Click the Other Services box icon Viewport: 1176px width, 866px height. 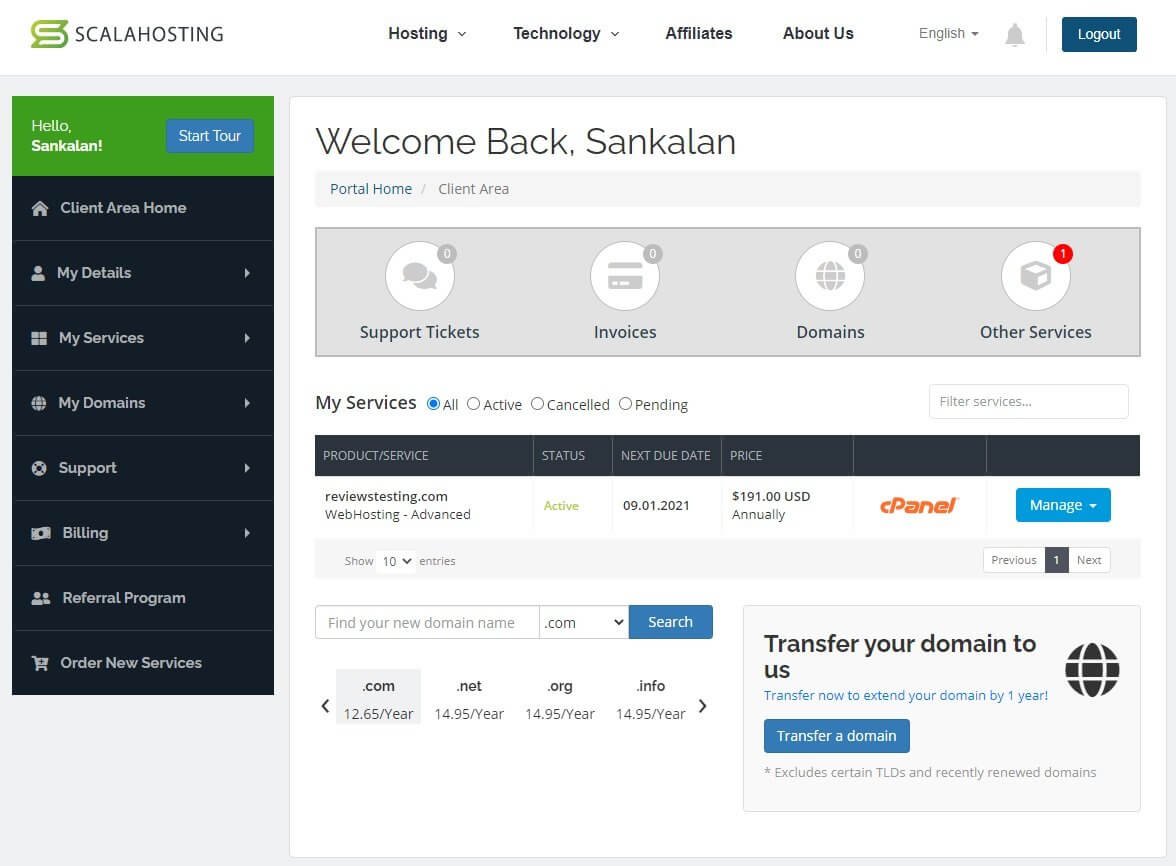1035,275
